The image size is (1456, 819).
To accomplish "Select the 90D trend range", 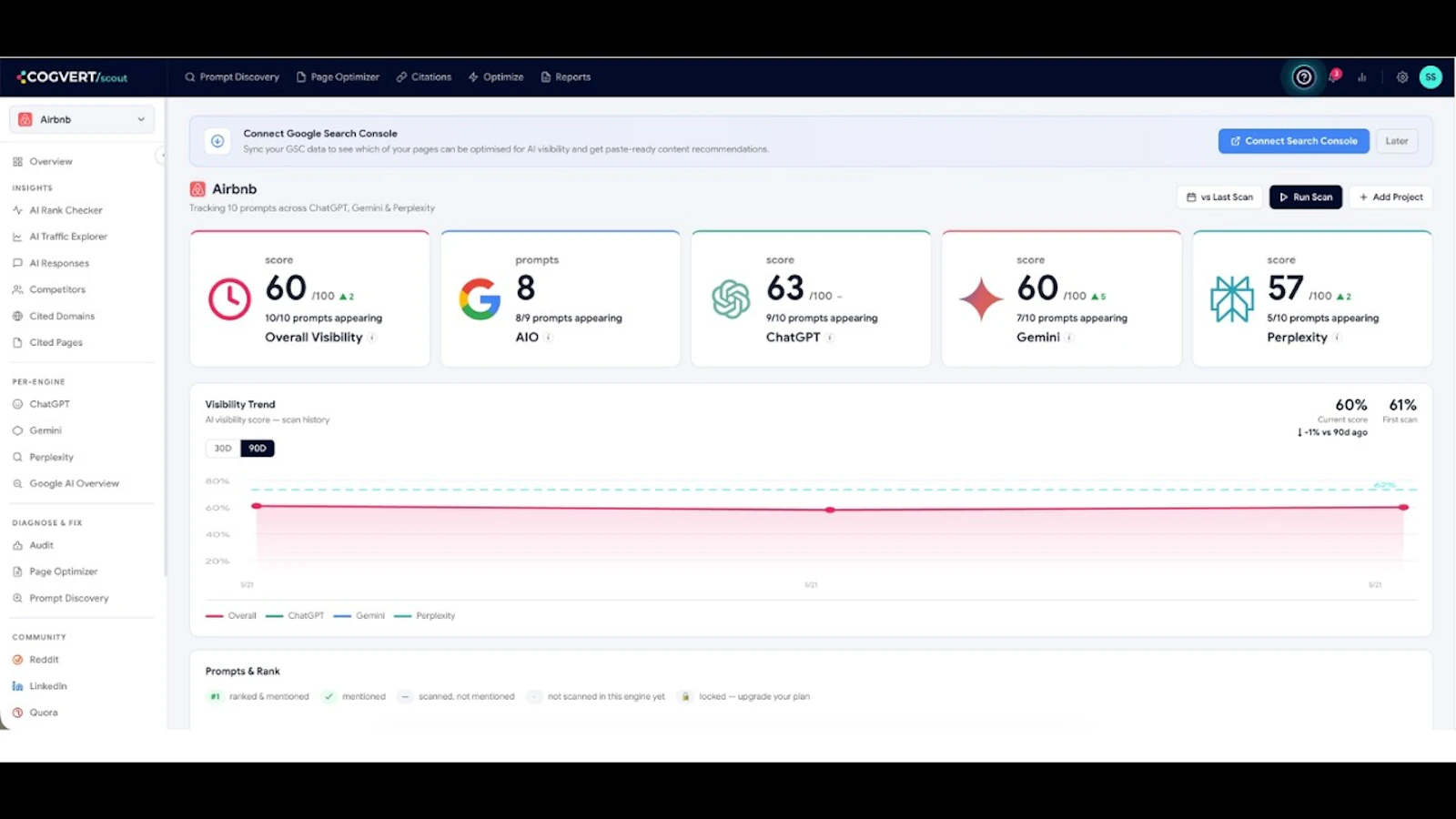I will 258,449.
